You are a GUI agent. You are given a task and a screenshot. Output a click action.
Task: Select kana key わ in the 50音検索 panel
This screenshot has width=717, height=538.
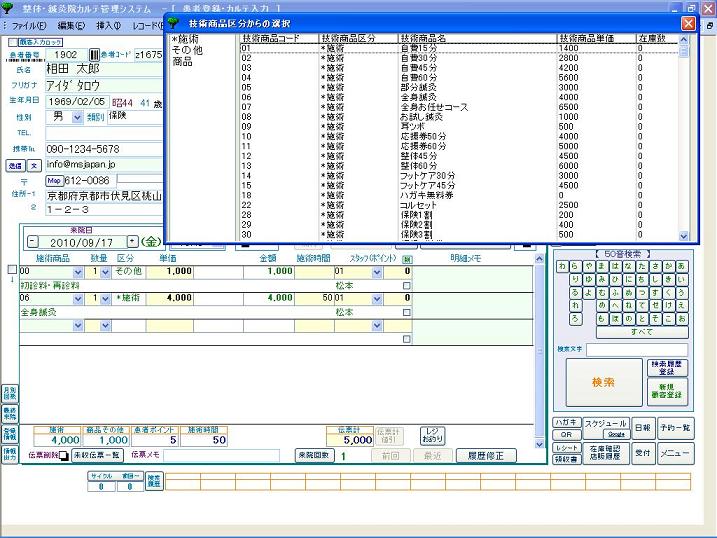[x=562, y=266]
